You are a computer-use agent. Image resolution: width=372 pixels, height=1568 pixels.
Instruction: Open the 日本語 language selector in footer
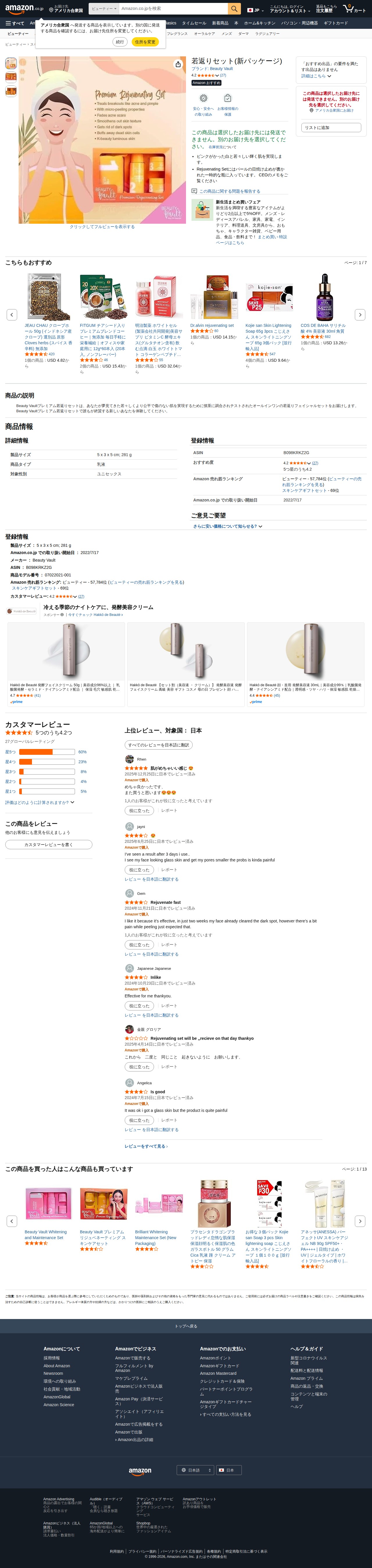coord(195,1470)
